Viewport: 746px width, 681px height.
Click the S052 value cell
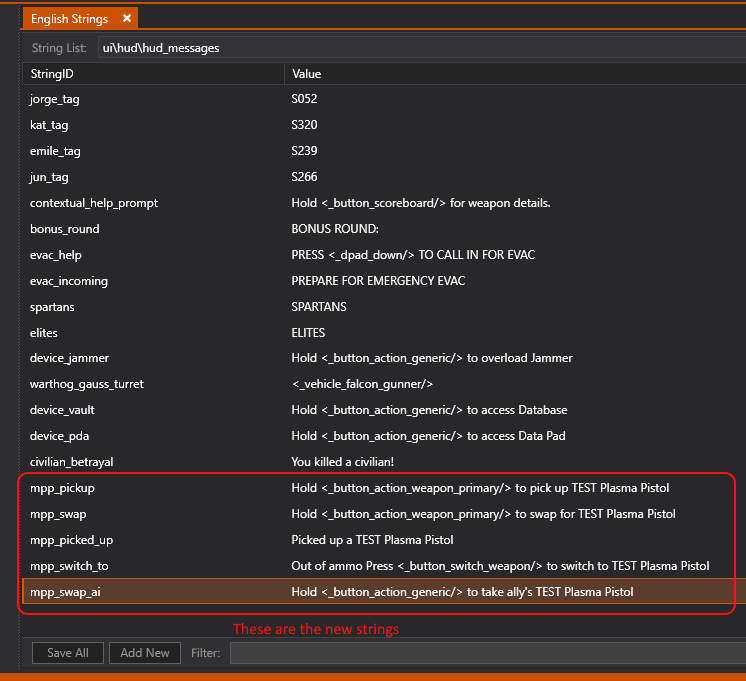[304, 99]
